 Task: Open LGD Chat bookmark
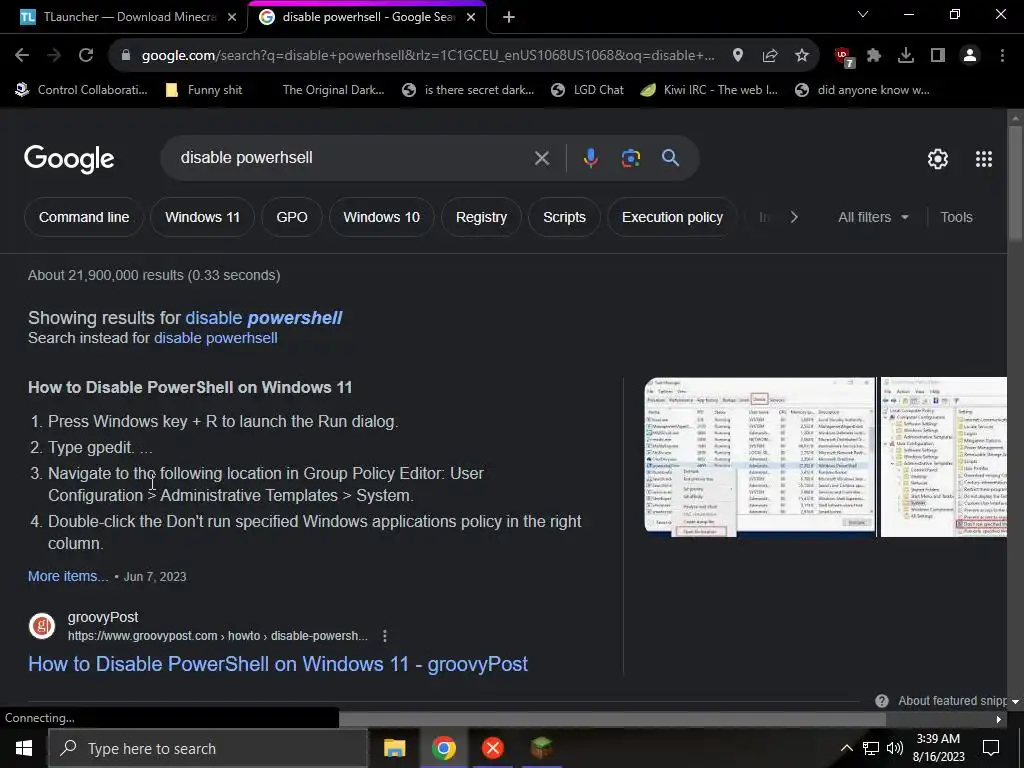pyautogui.click(x=587, y=90)
